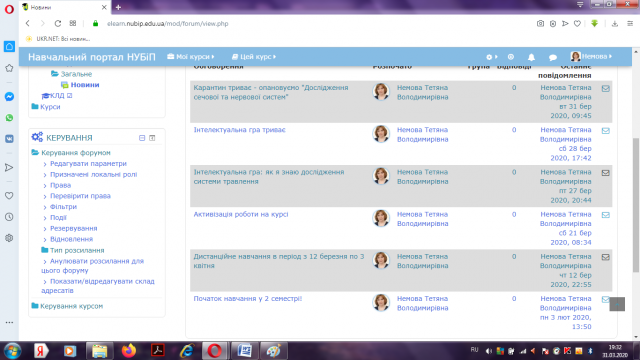Open discussion 'Активізація роботи на курсі'
640x360 pixels.
pyautogui.click(x=241, y=214)
